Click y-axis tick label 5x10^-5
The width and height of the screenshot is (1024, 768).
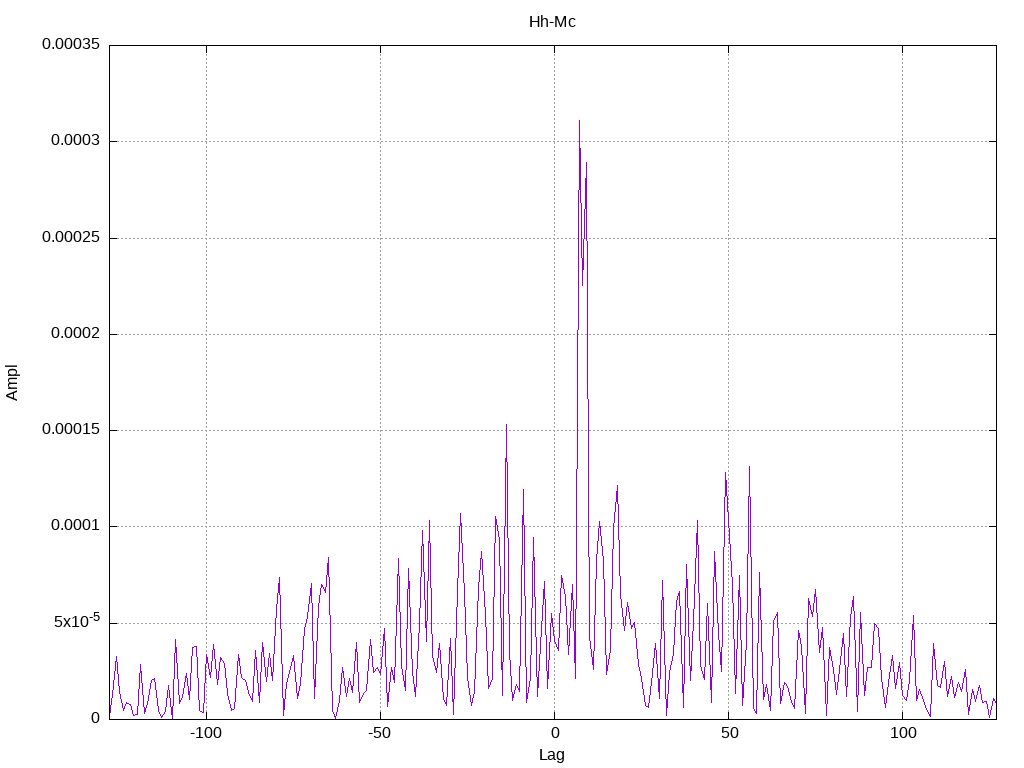(x=77, y=621)
